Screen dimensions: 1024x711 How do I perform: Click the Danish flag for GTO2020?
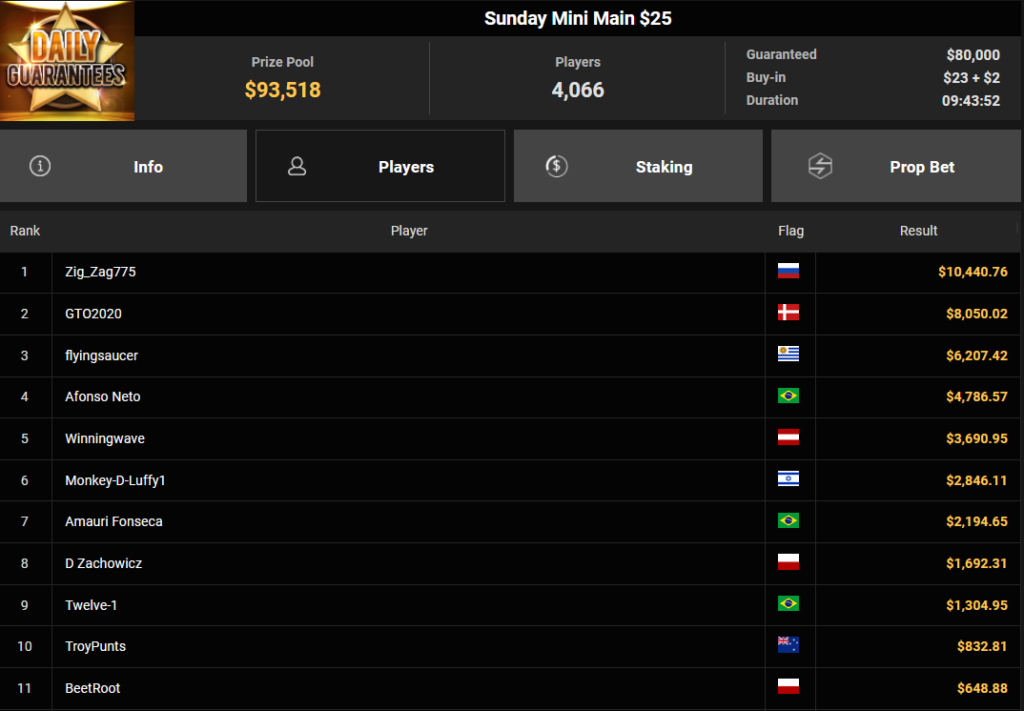788,313
